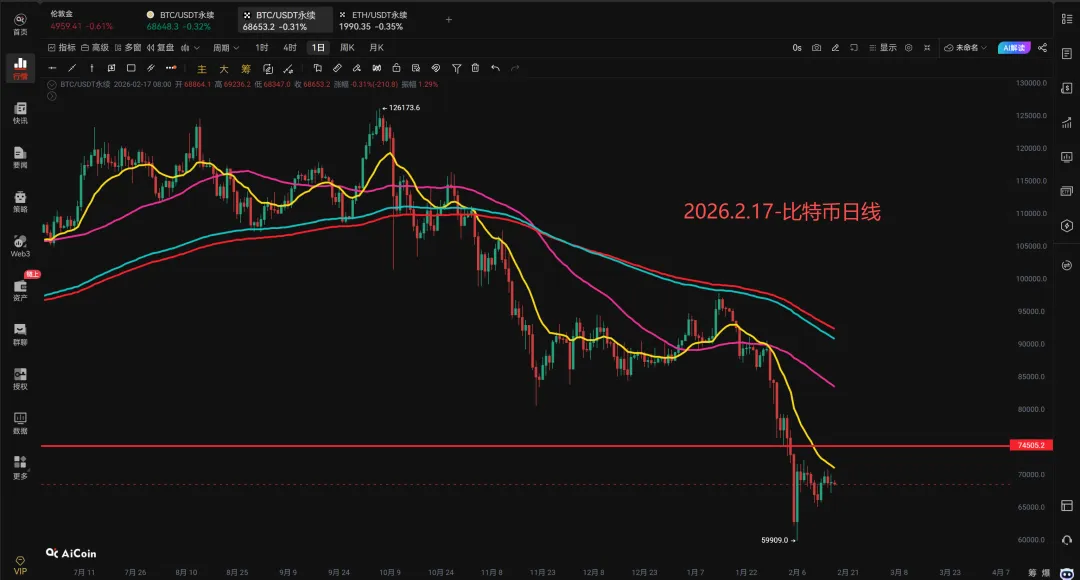Switch to the 月K monthly timeframe

(377, 48)
